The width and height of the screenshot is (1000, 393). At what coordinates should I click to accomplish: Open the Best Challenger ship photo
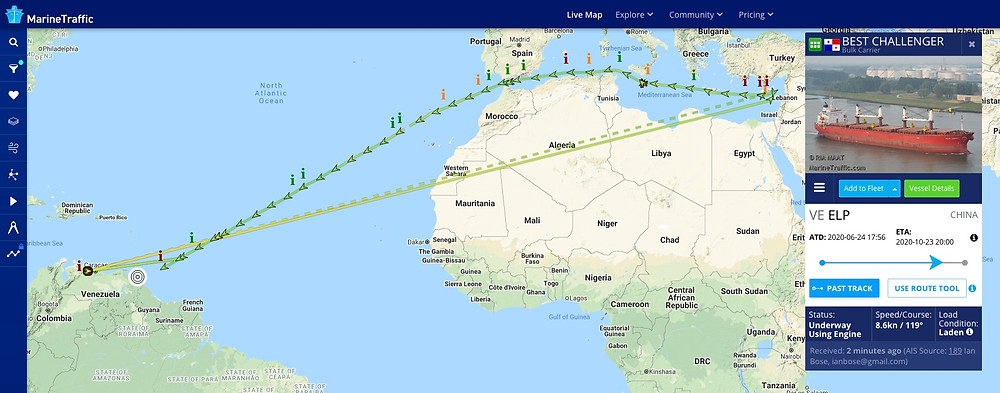[x=893, y=115]
